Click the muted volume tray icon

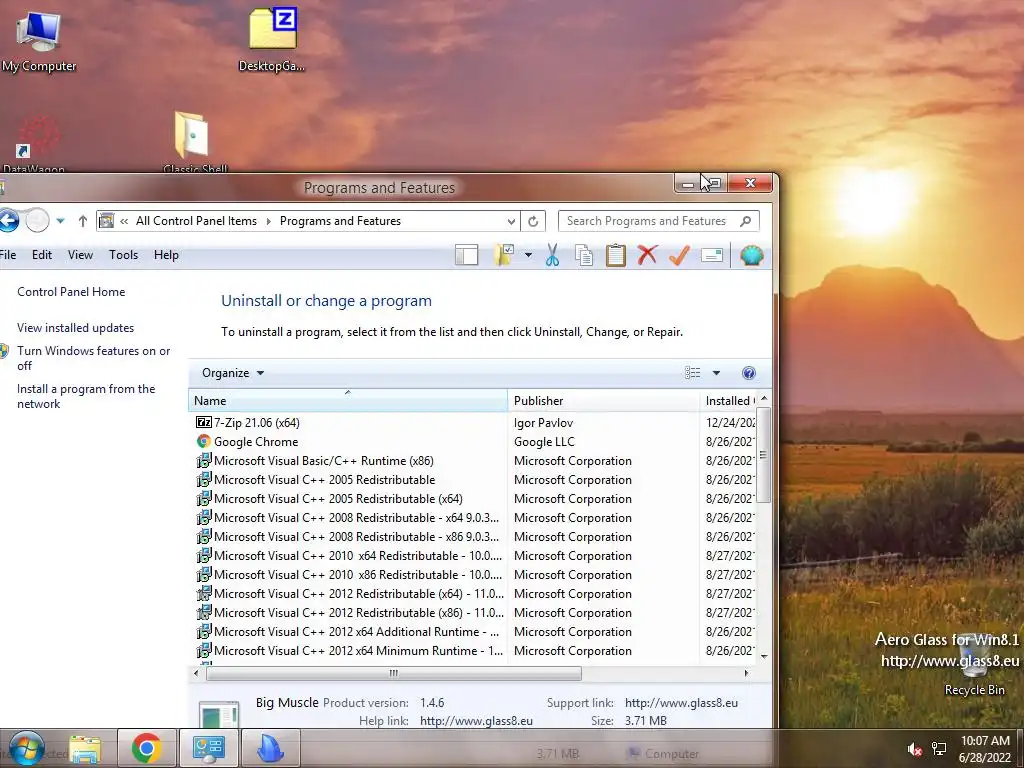(x=915, y=749)
